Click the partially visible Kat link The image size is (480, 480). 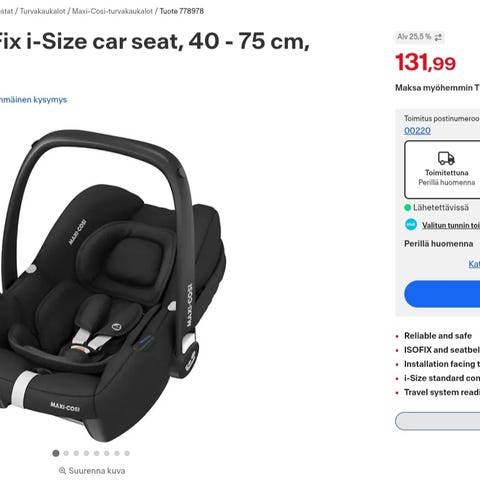point(474,264)
